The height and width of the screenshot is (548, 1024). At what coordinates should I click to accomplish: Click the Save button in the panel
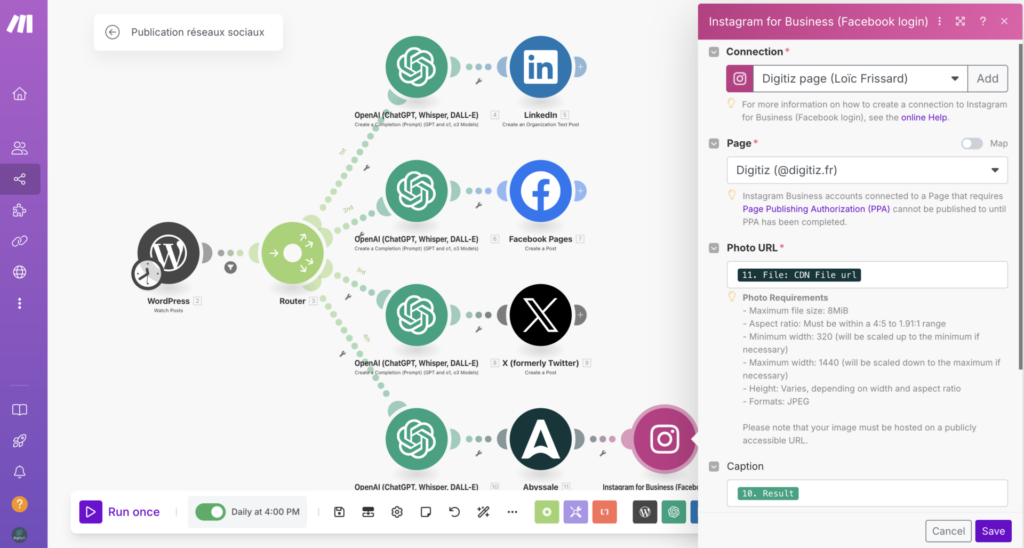pyautogui.click(x=993, y=531)
